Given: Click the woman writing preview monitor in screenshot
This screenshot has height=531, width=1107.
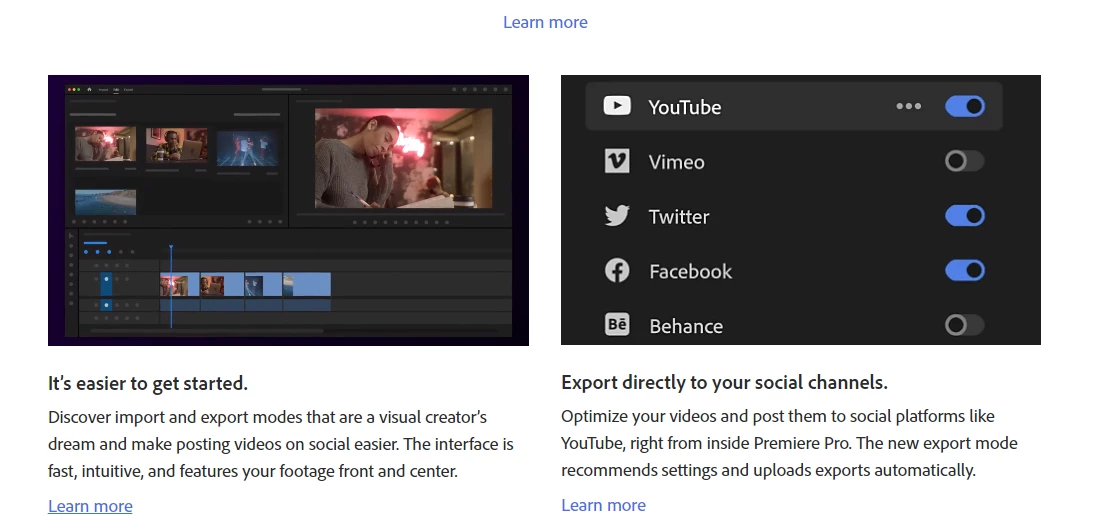Looking at the screenshot, I should coord(403,158).
